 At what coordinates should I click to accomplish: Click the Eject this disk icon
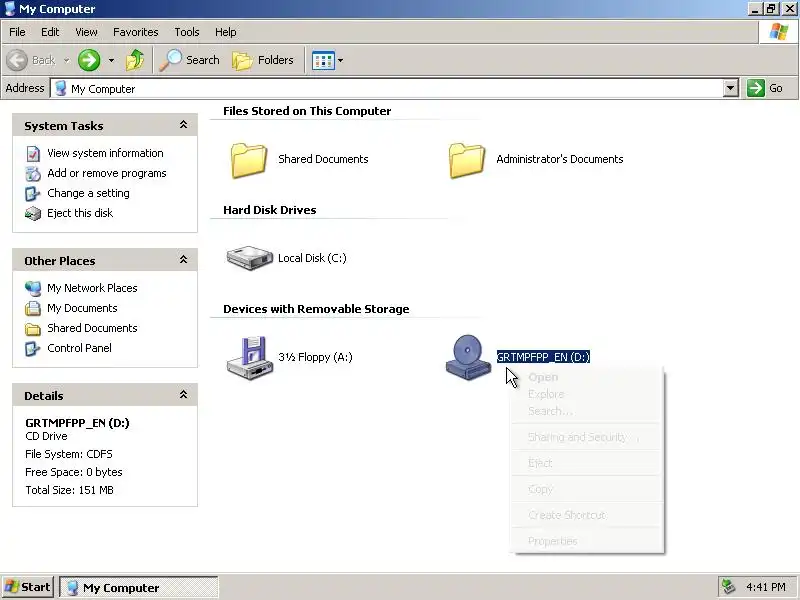point(33,213)
